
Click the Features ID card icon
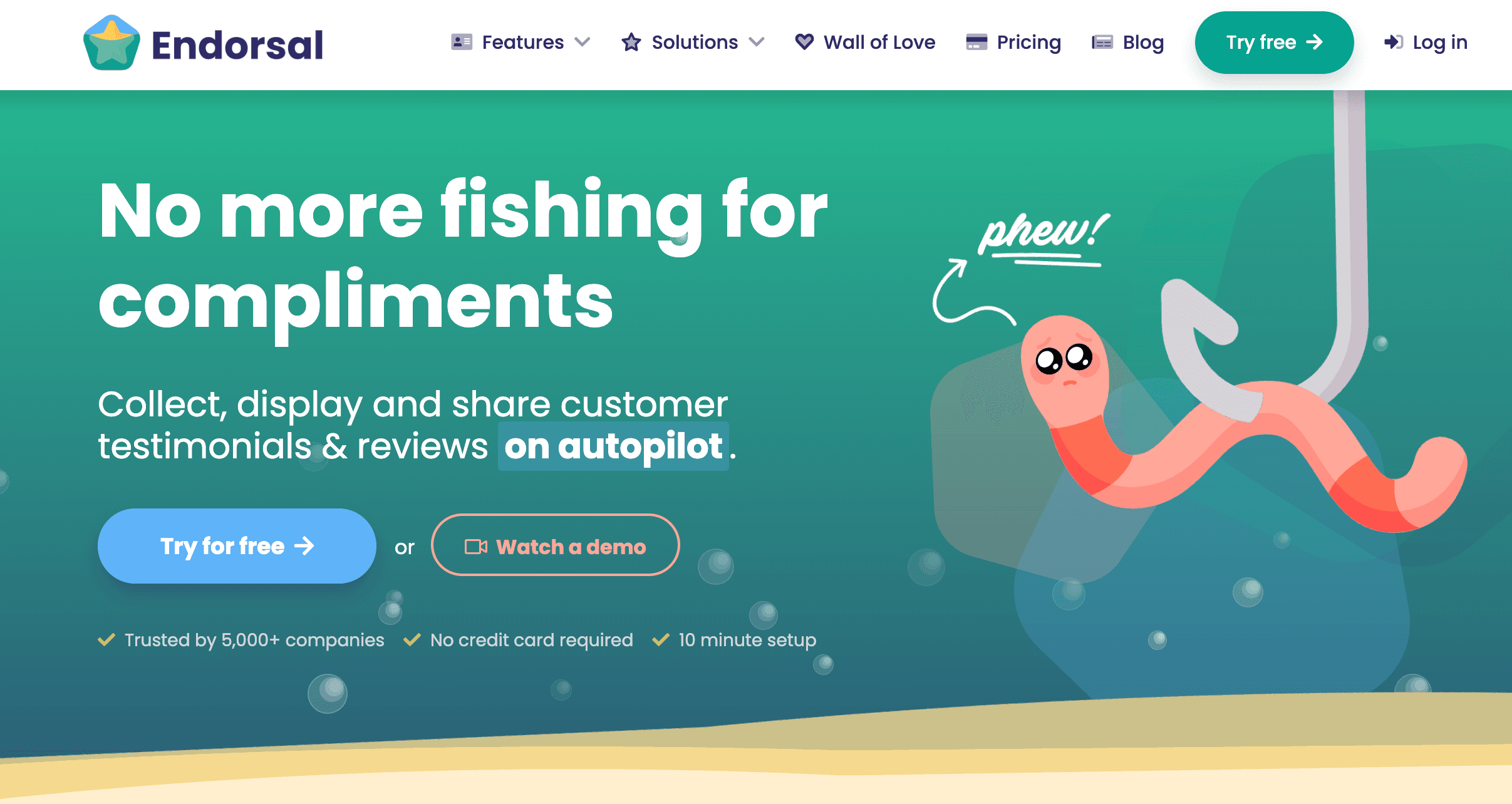tap(462, 42)
